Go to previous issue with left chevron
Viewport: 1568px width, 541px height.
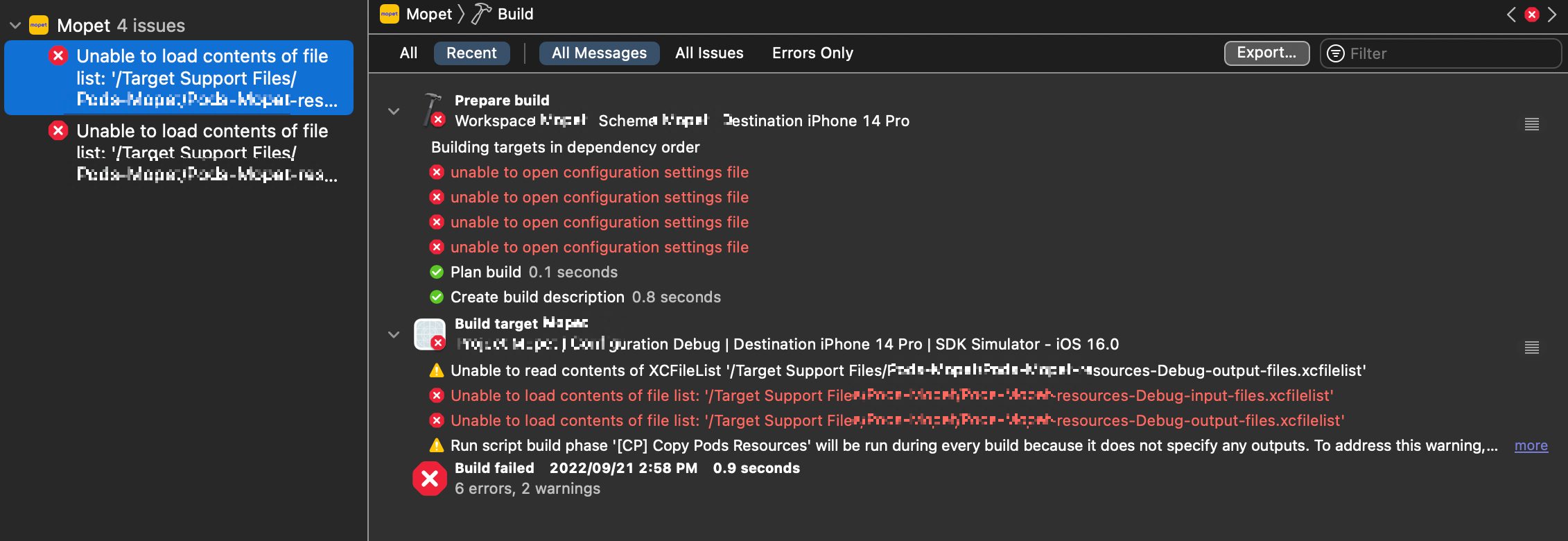[x=1511, y=15]
